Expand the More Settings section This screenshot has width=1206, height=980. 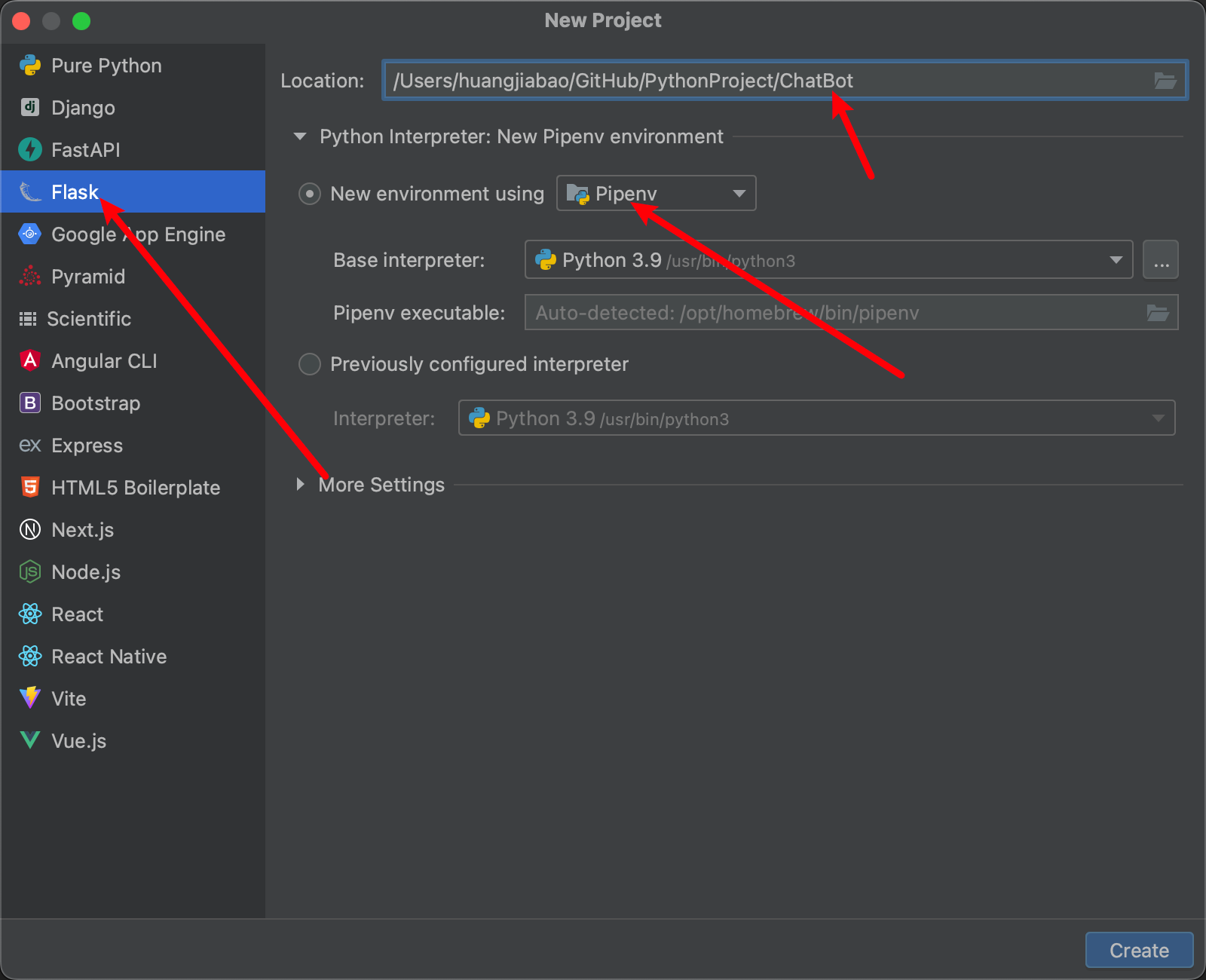point(300,485)
